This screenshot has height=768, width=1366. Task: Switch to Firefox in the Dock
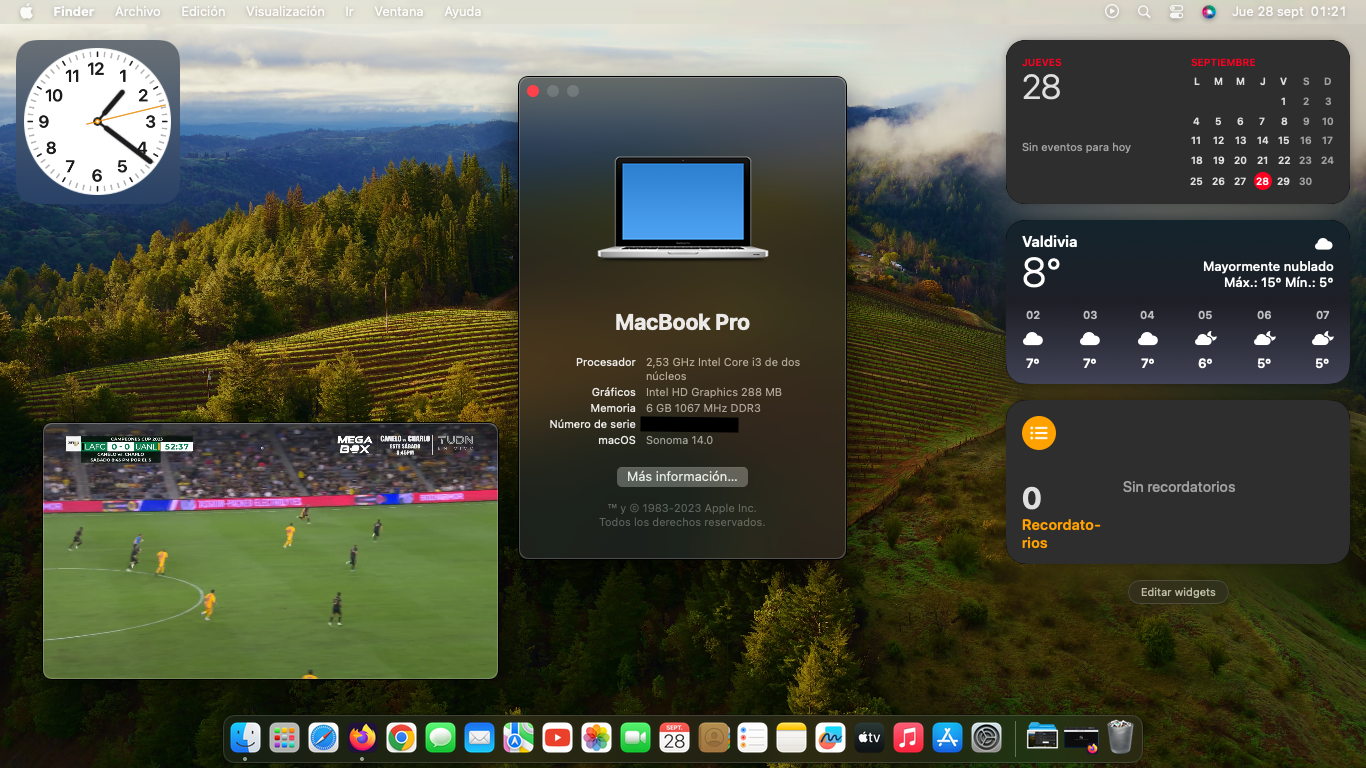[362, 738]
